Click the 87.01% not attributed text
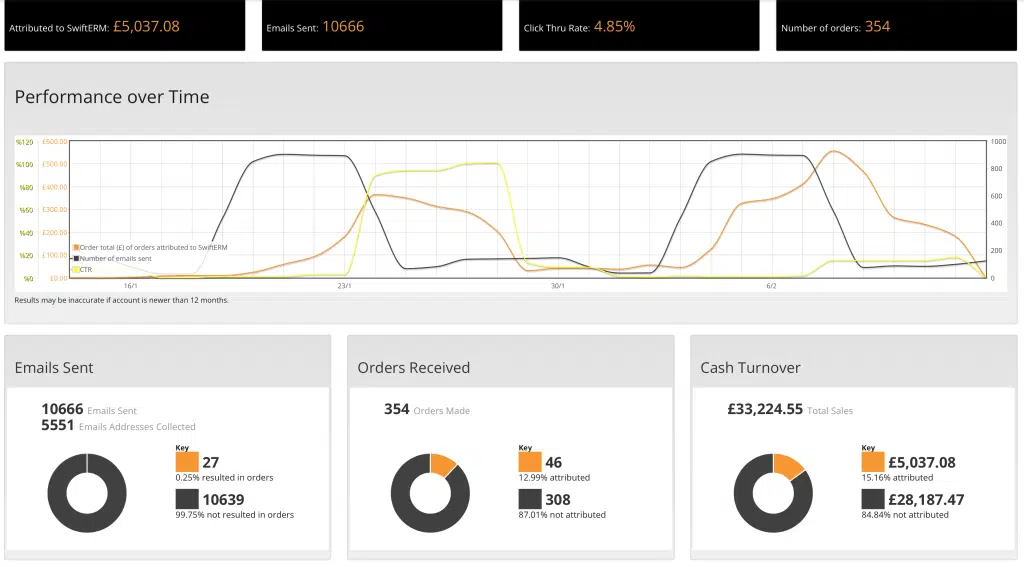Screen dimensions: 1024x567 click(x=562, y=515)
